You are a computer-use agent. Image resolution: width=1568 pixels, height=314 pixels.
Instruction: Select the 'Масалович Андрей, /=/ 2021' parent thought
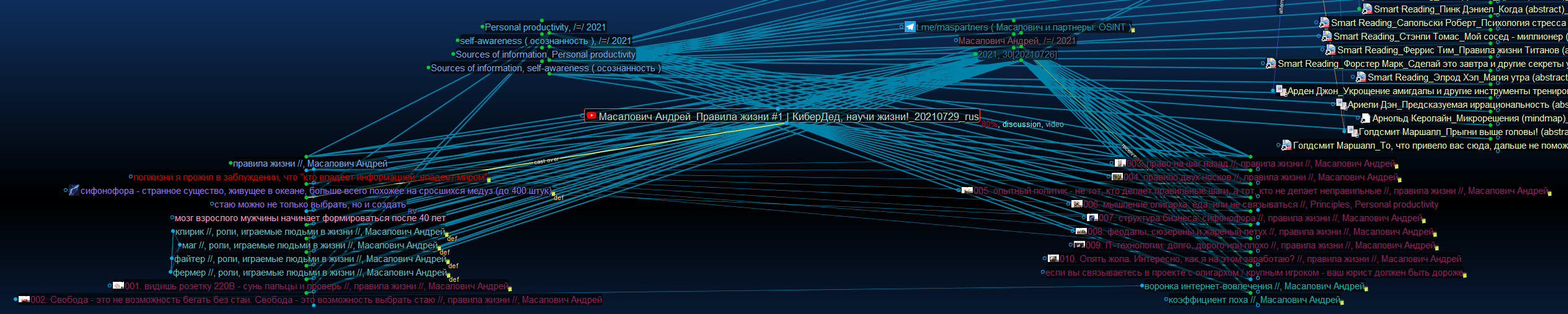click(1017, 41)
